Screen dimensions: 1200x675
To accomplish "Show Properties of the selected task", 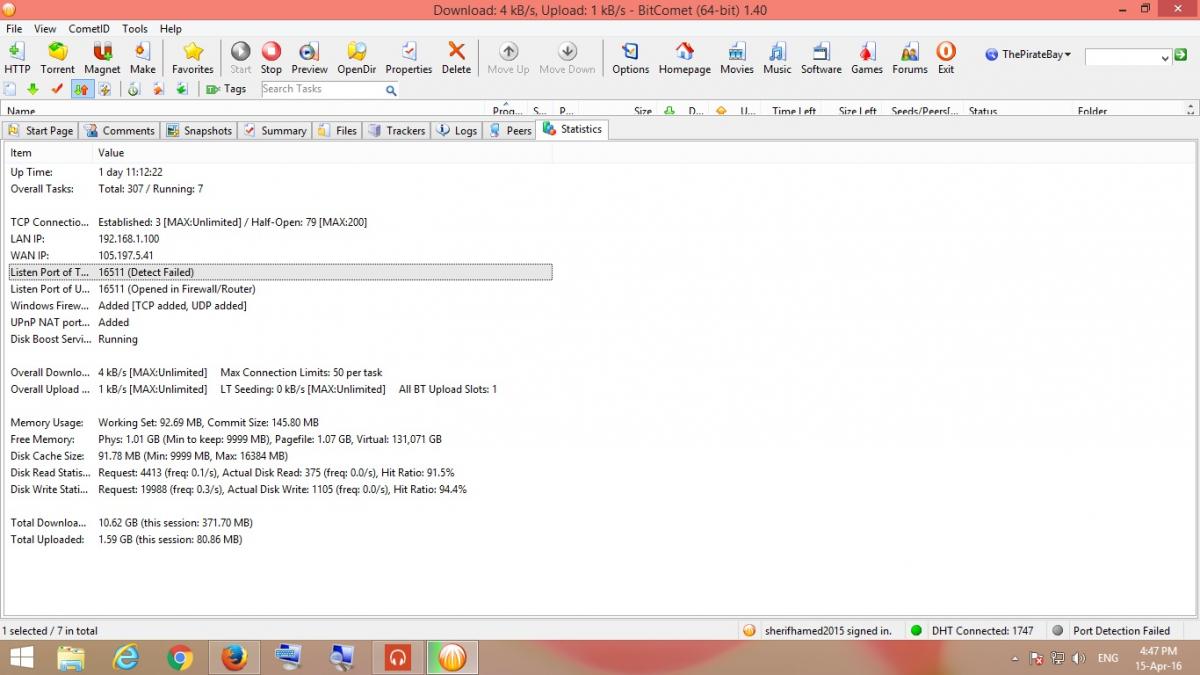I will tap(409, 58).
